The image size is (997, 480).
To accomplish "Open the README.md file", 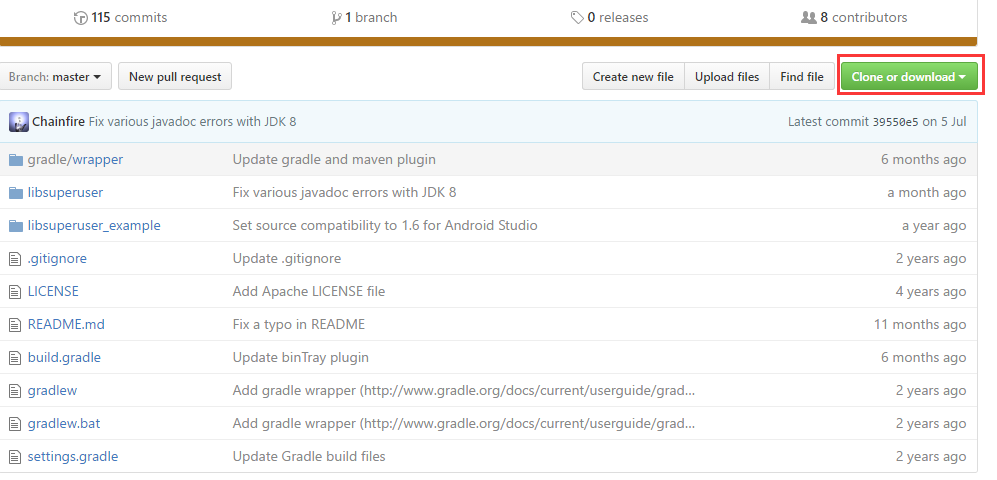I will [x=66, y=324].
